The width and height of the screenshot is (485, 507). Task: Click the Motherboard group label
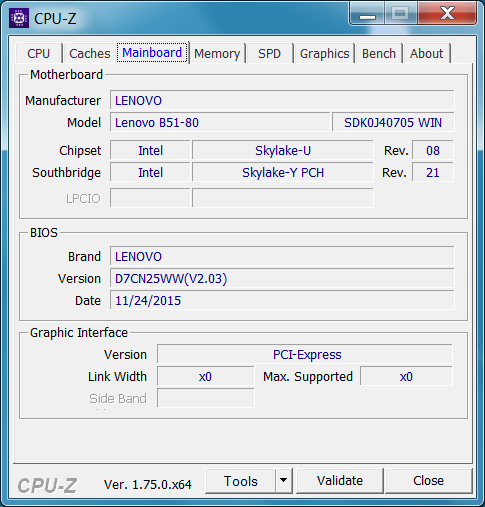[x=66, y=75]
